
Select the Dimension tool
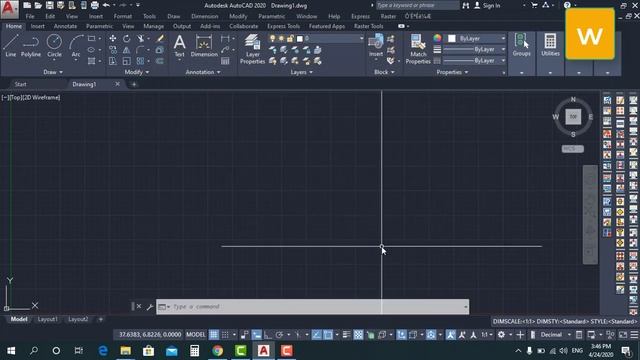[204, 46]
